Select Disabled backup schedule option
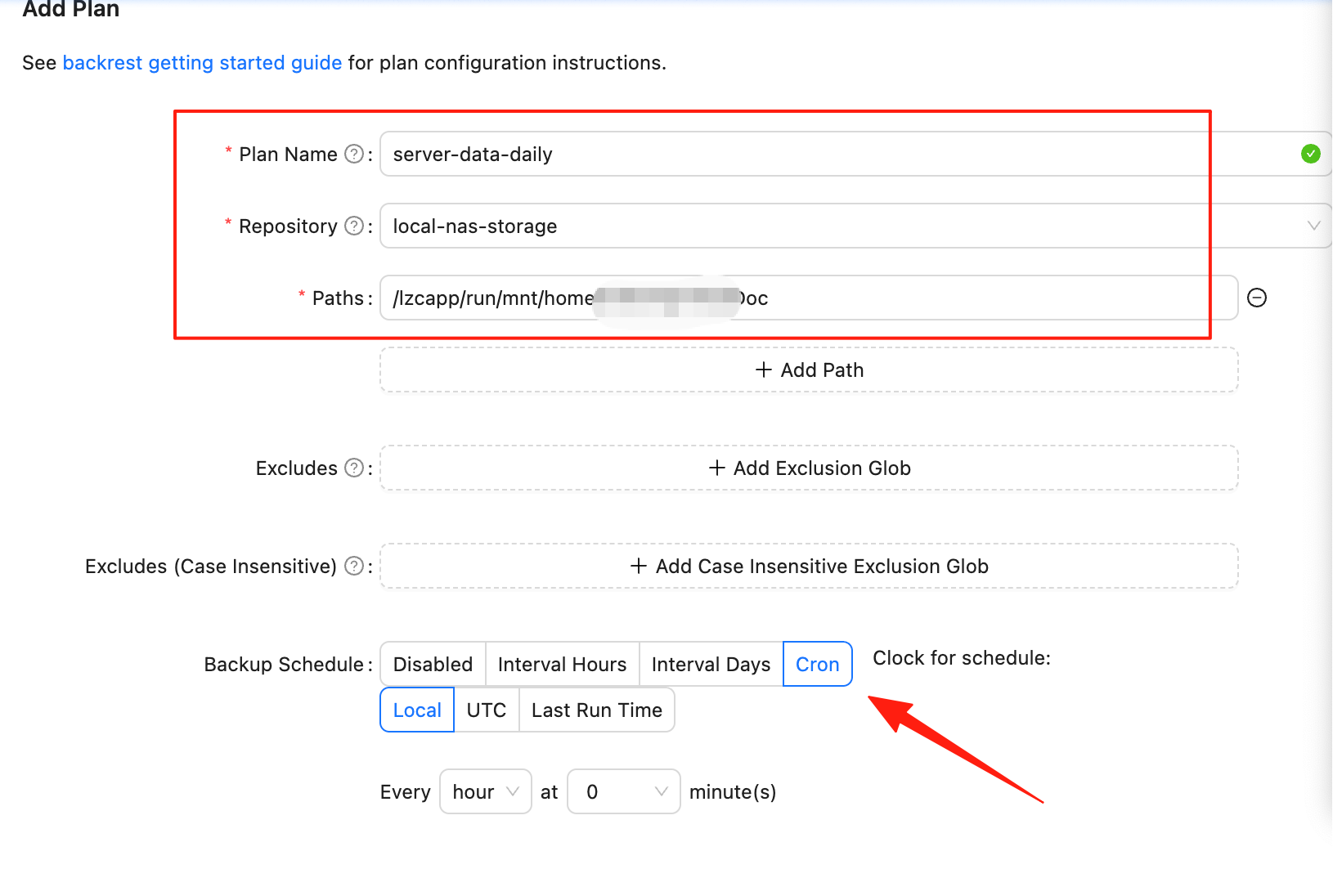Screen dimensions: 1333x896 click(433, 664)
